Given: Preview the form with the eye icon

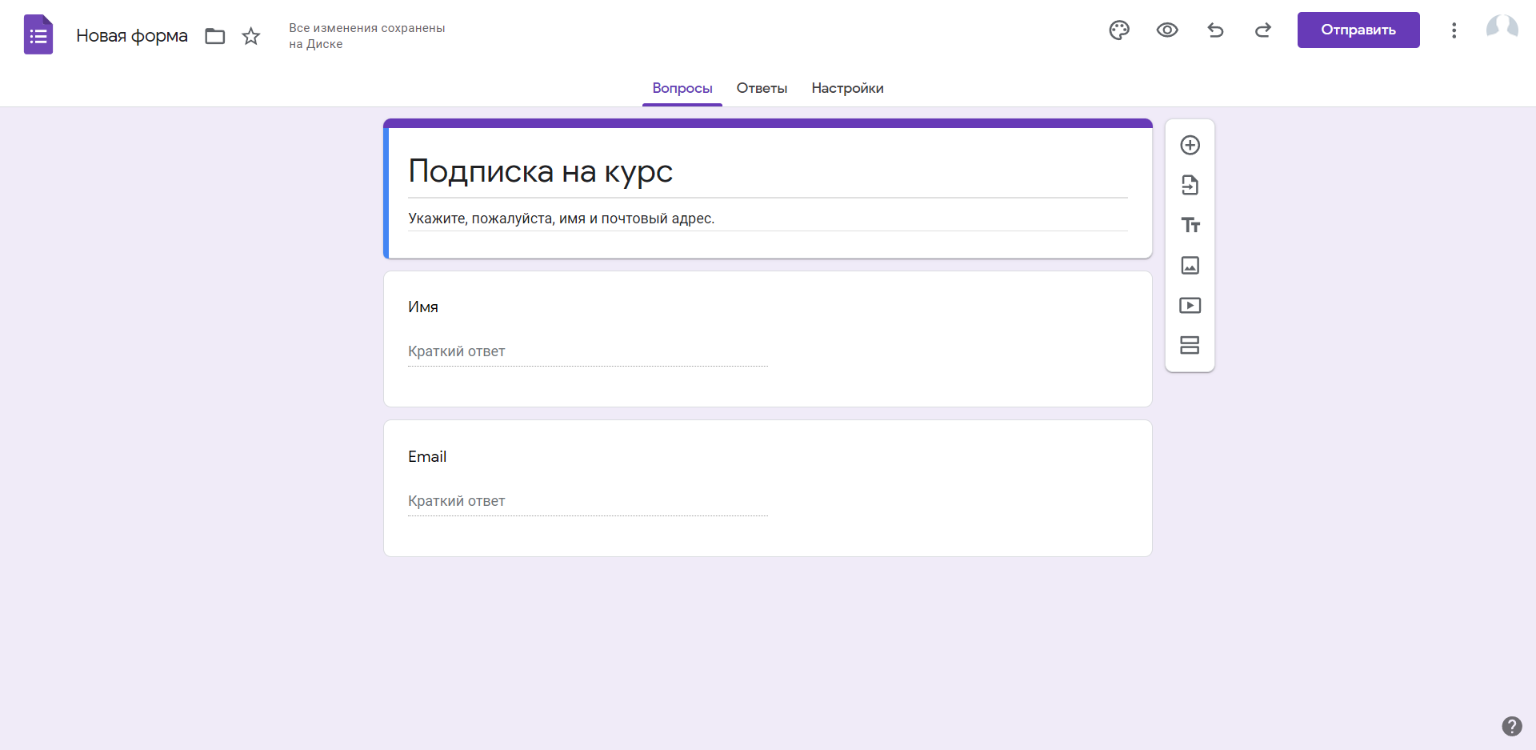Looking at the screenshot, I should (1167, 30).
